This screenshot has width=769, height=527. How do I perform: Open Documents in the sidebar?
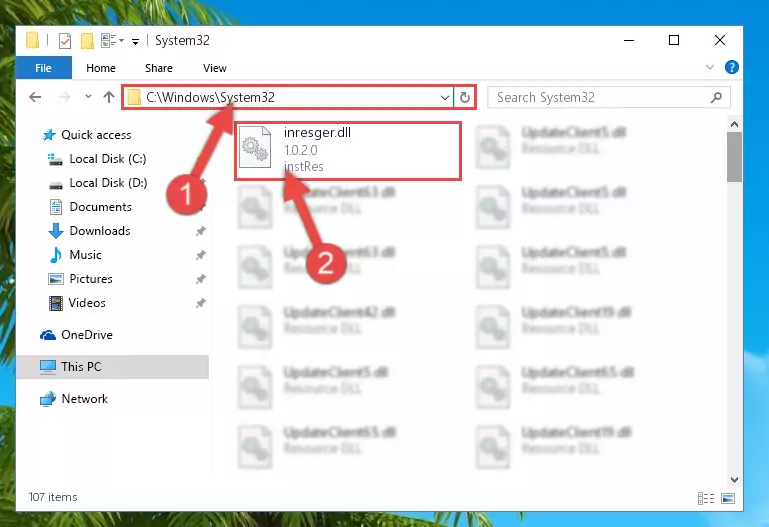(x=100, y=207)
